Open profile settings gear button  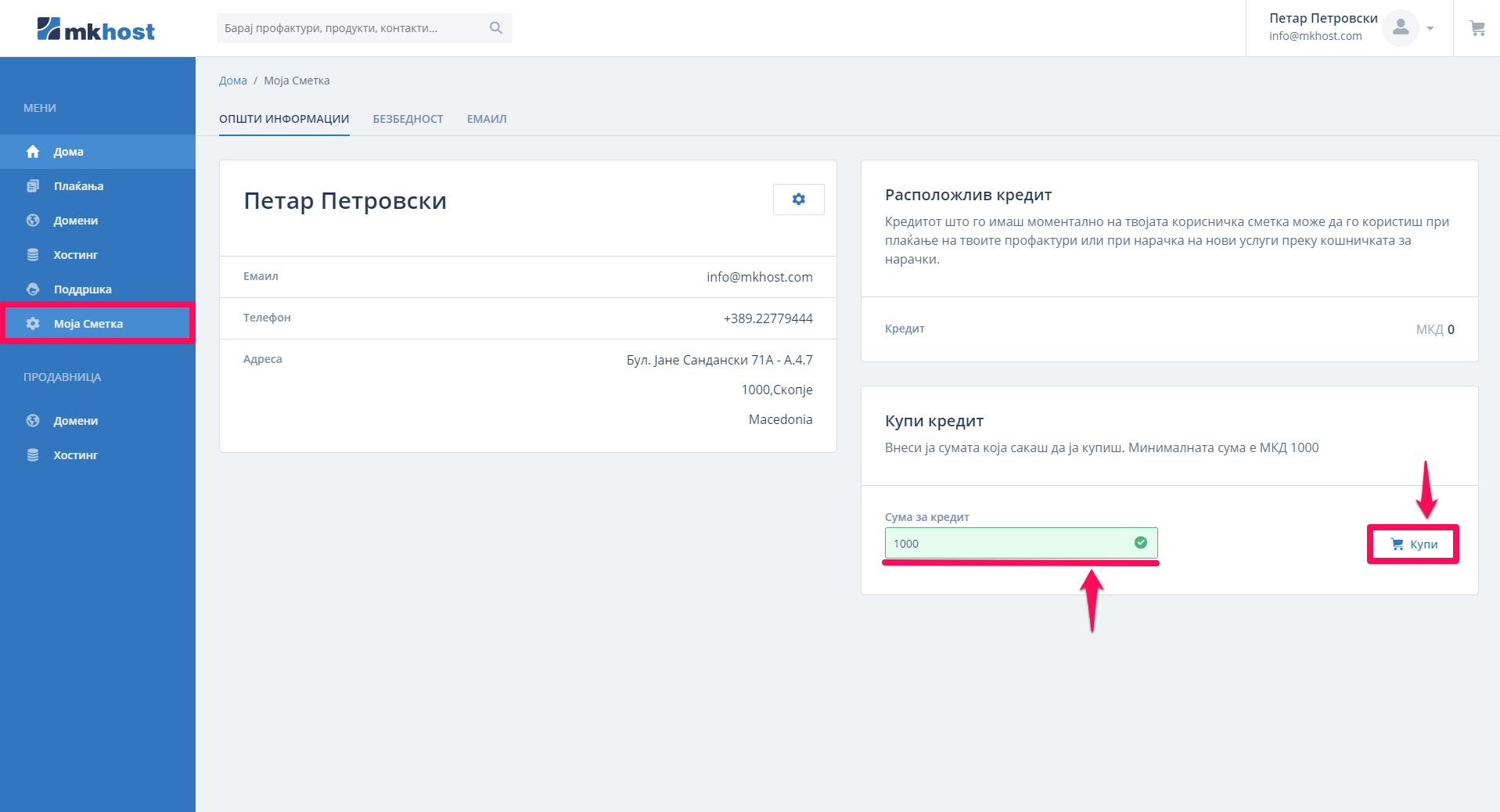point(798,199)
